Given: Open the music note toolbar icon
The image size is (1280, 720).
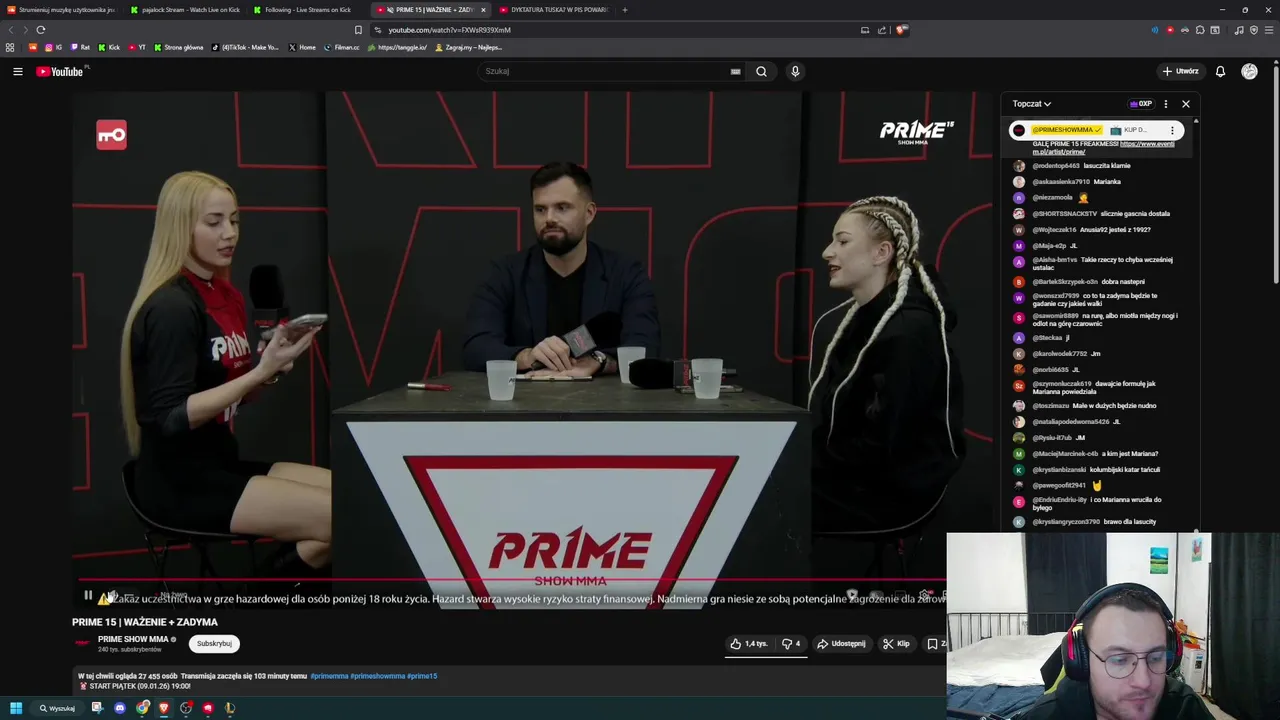Looking at the screenshot, I should pyautogui.click(x=1239, y=30).
